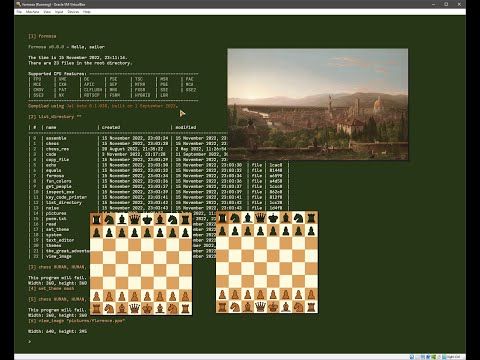This screenshot has width=480, height=360.
Task: Click the 'fun_colors' directory entry
Action: (x=59, y=181)
